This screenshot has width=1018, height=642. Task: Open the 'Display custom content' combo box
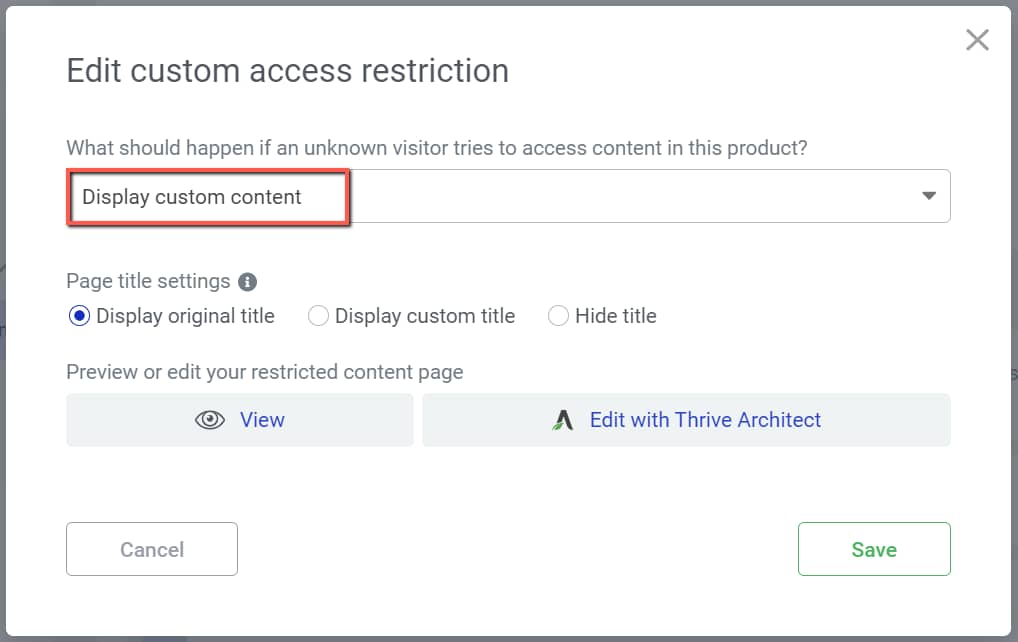click(508, 197)
